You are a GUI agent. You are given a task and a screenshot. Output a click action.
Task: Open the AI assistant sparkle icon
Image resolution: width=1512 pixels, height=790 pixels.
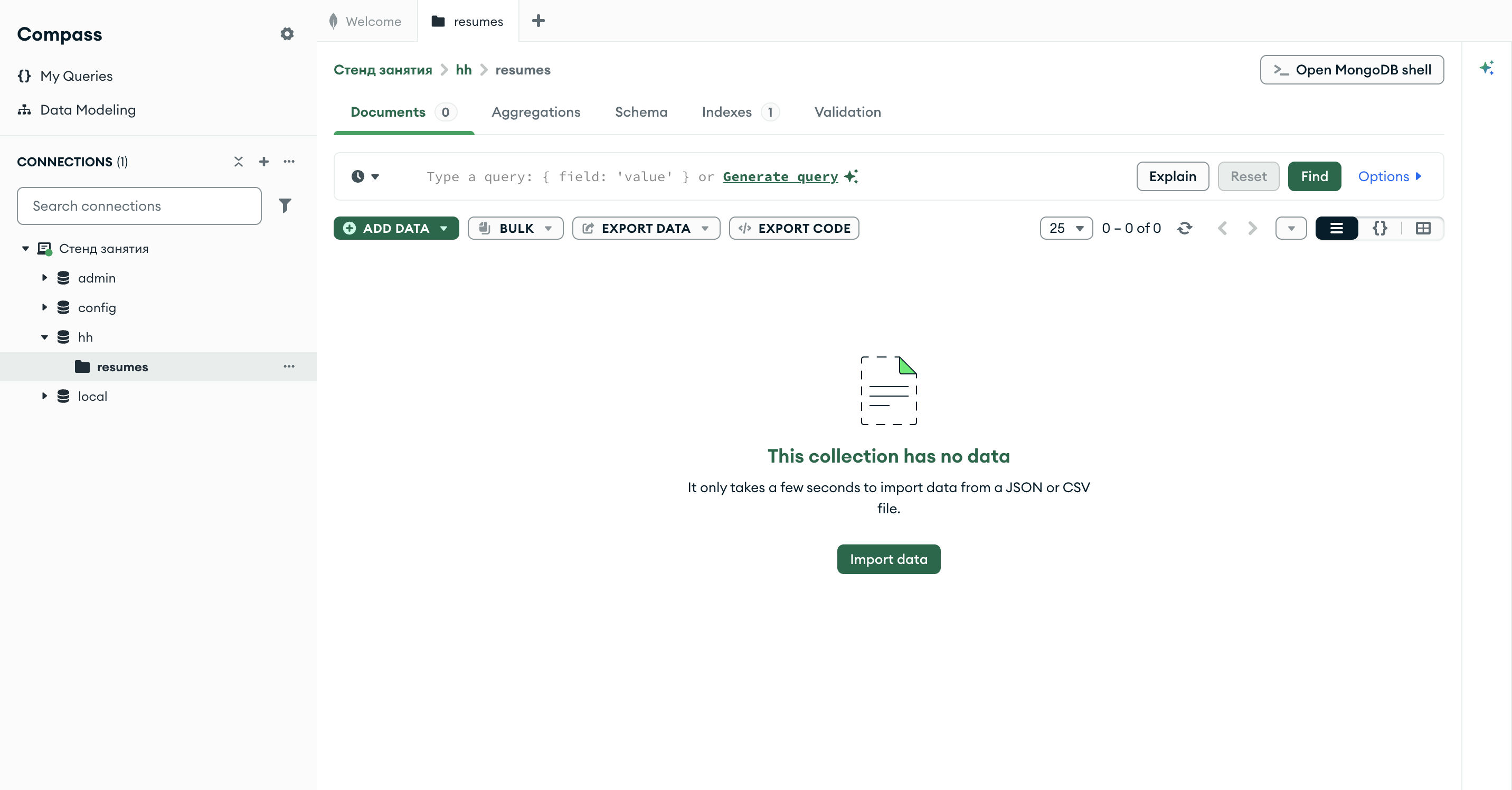[1487, 68]
